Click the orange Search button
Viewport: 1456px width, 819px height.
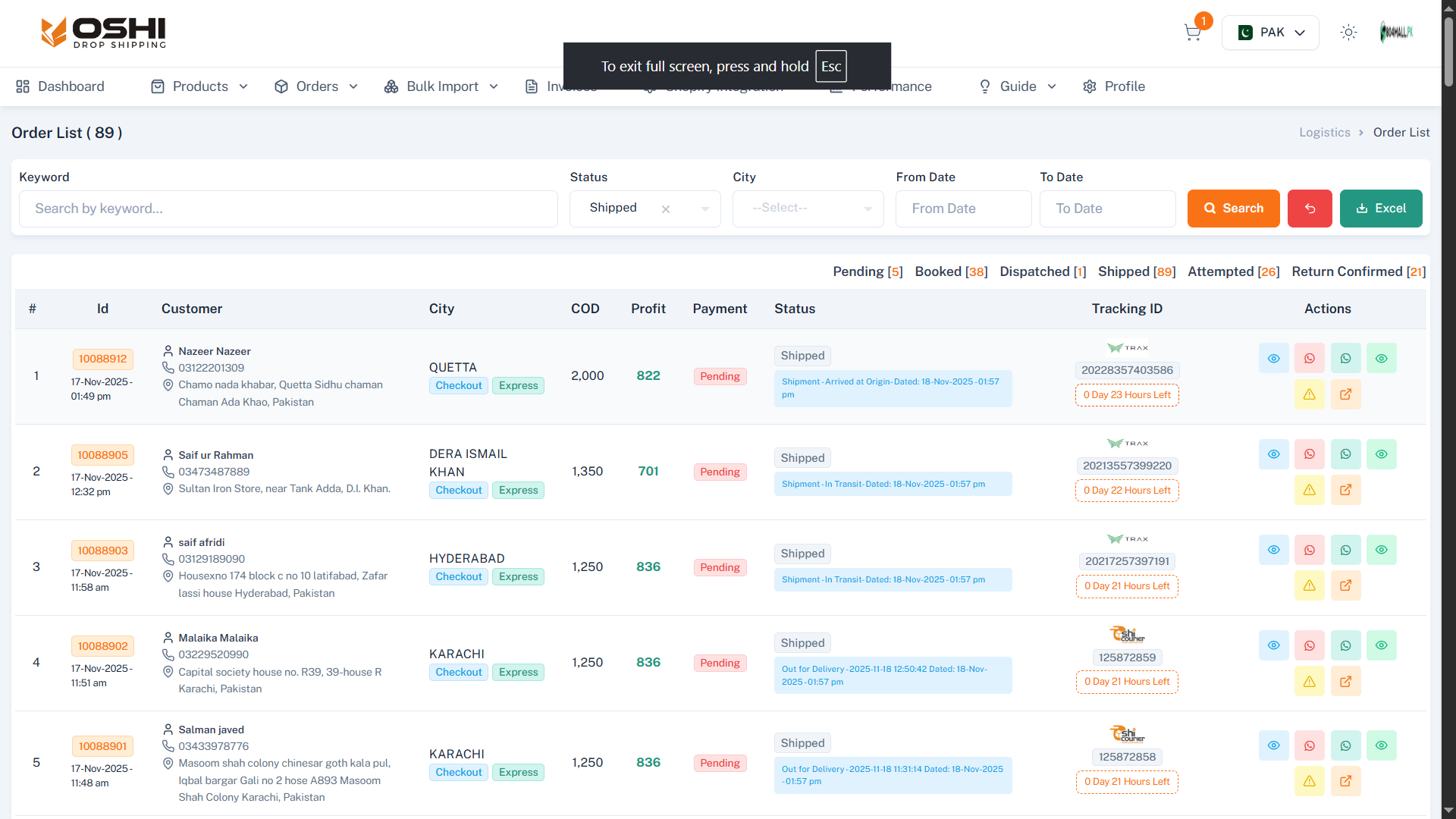coord(1233,209)
